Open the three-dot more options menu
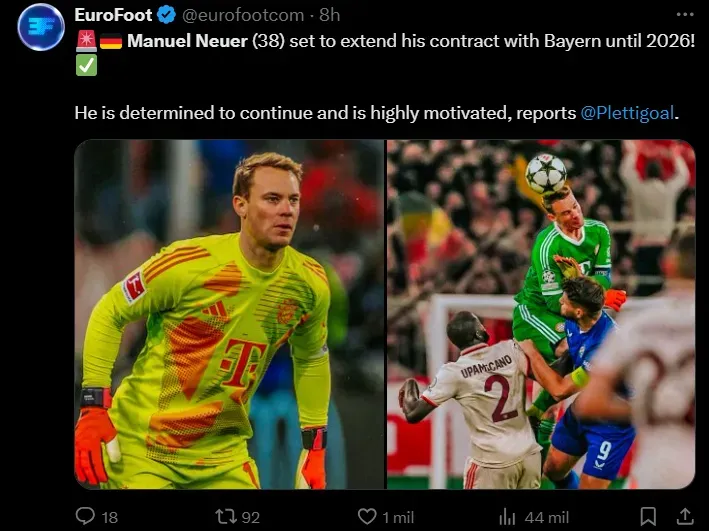The height and width of the screenshot is (531, 709). point(685,15)
